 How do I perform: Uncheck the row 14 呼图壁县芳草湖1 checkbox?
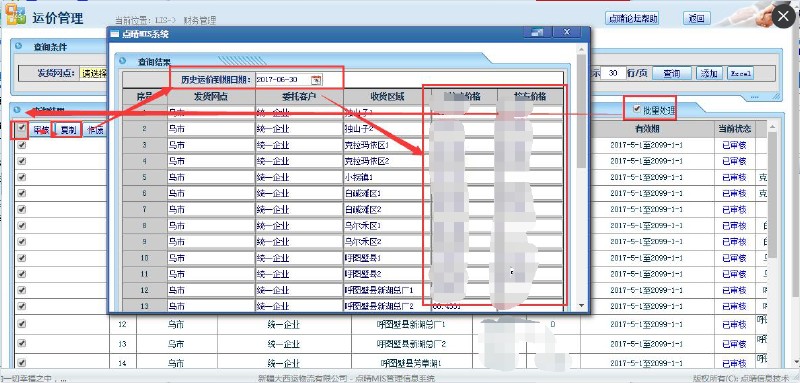[x=21, y=362]
